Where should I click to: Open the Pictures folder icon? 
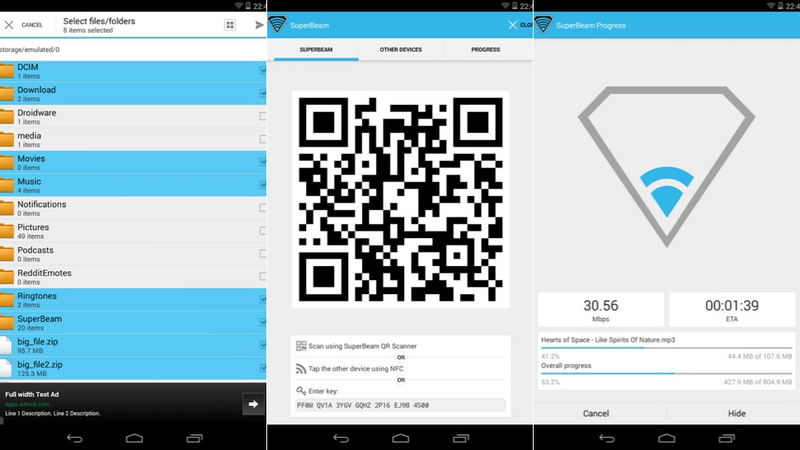[7, 231]
